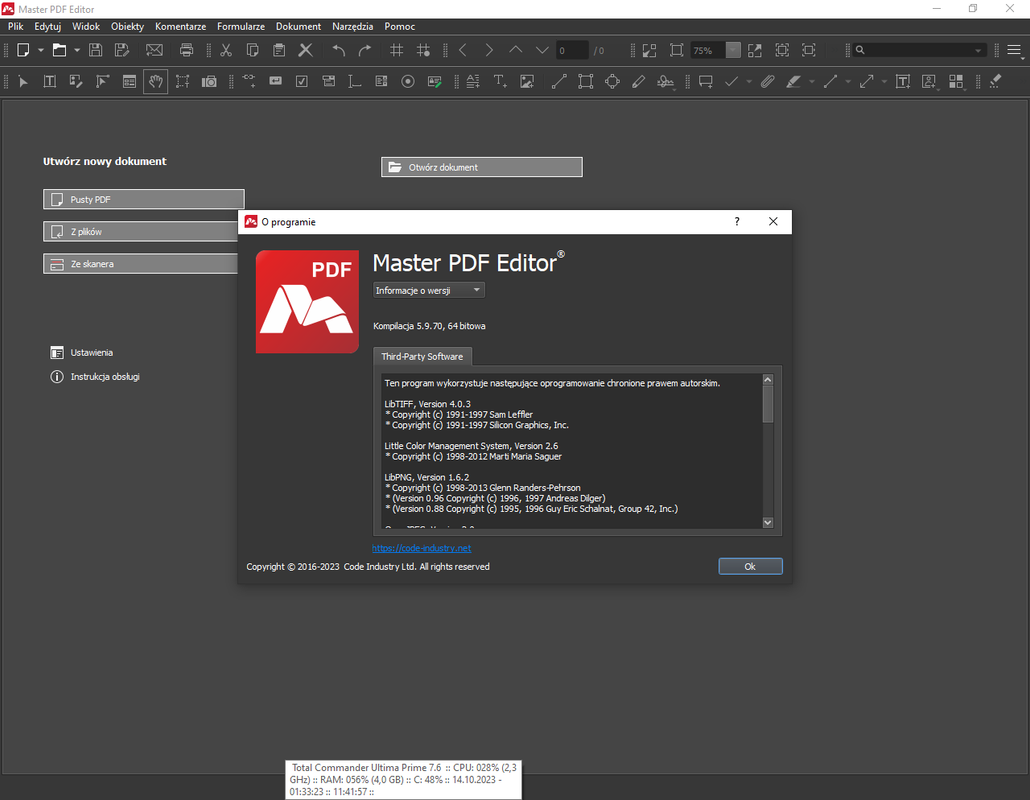Image resolution: width=1030 pixels, height=800 pixels.
Task: Select the line drawing tool
Action: tap(559, 81)
